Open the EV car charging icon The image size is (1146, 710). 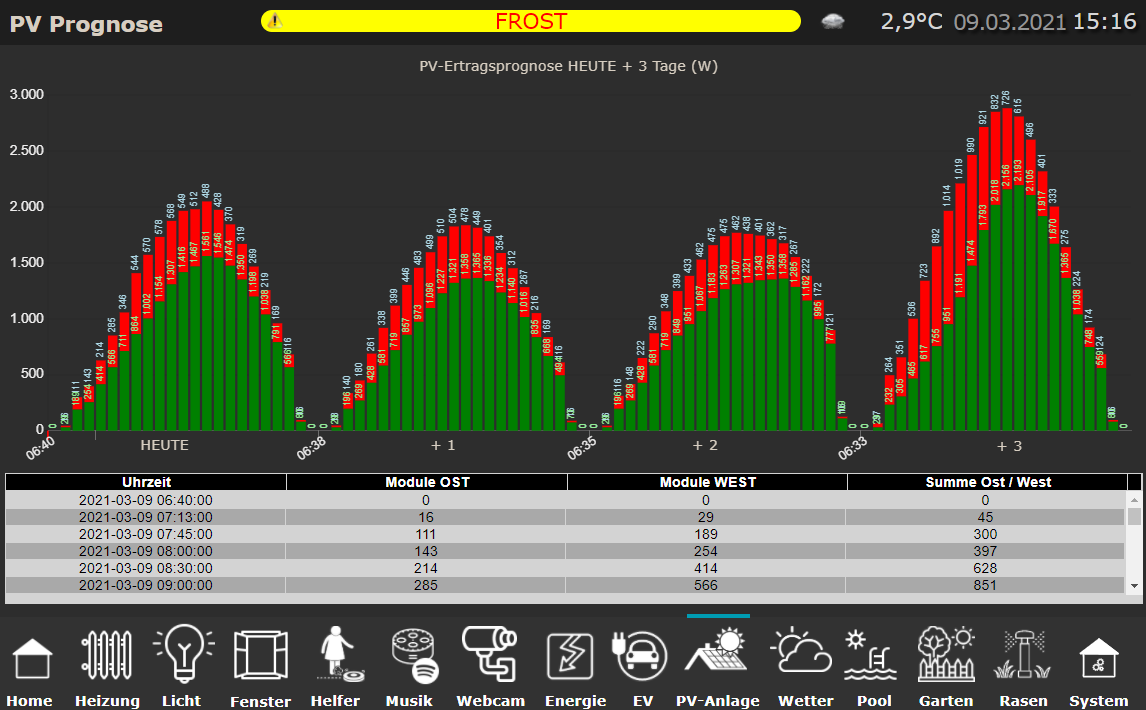(640, 656)
